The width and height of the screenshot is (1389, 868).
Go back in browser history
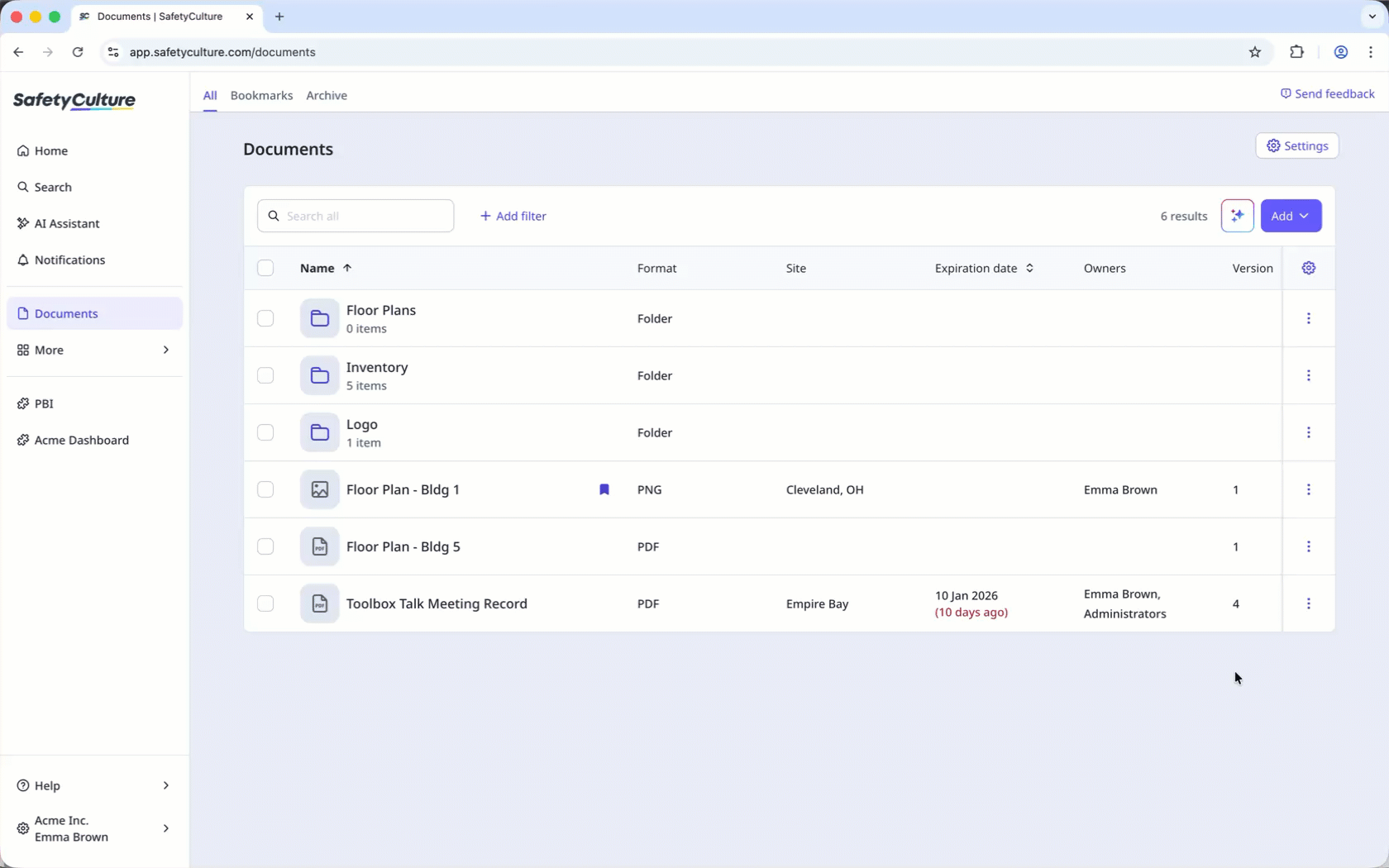18,52
